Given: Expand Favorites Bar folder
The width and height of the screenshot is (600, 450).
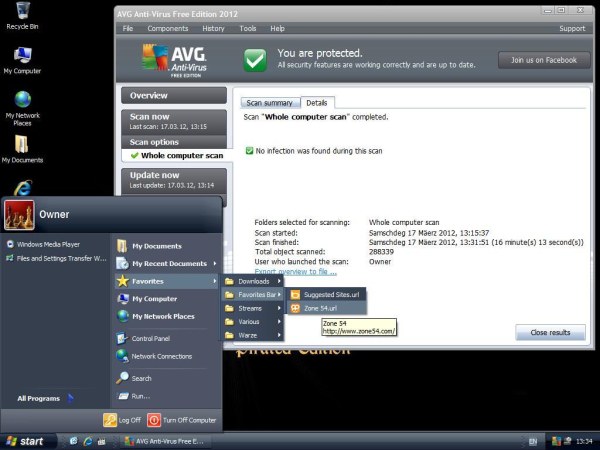Looking at the screenshot, I should pyautogui.click(x=253, y=295).
